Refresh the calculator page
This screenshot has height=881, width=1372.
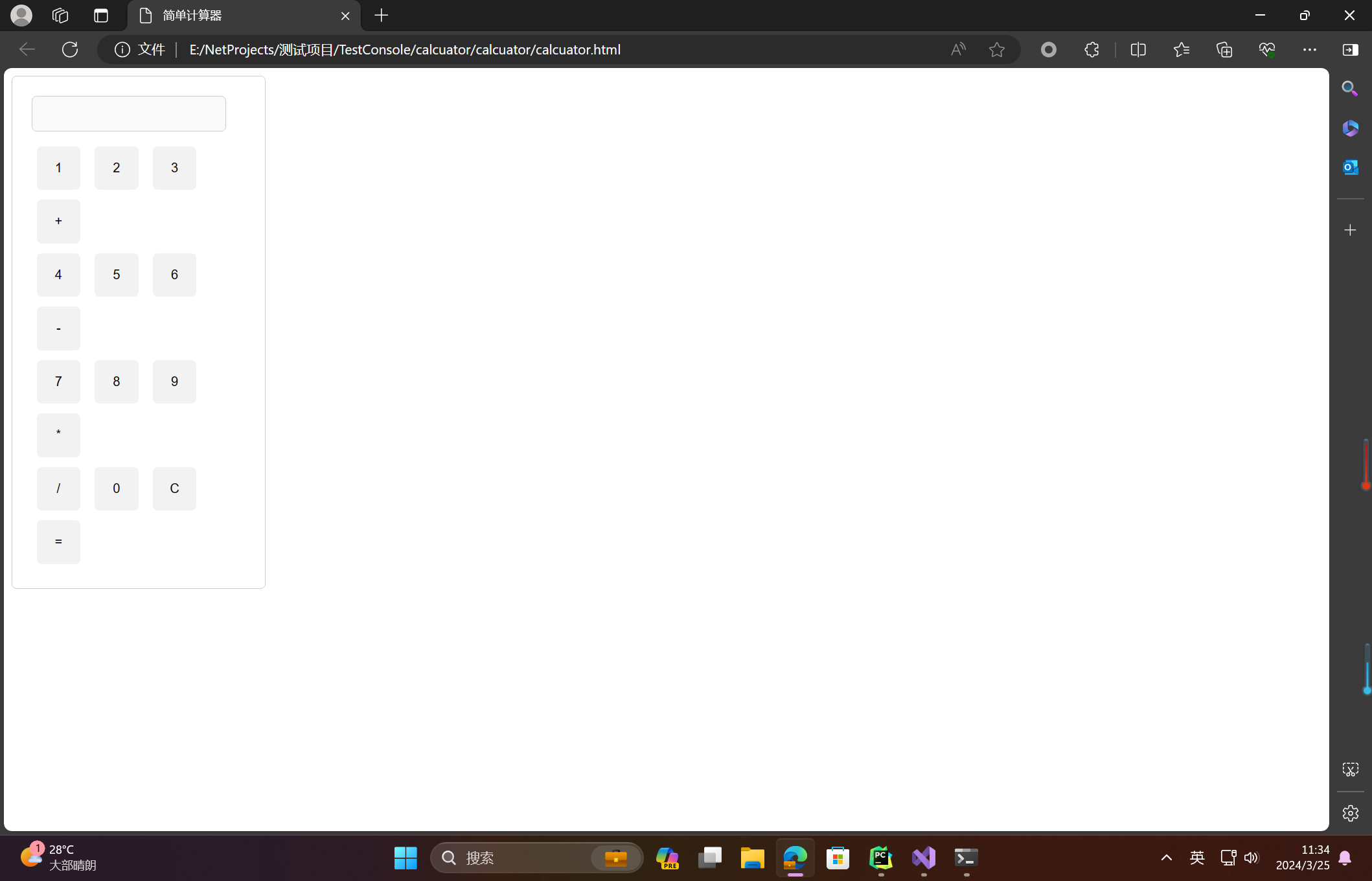pyautogui.click(x=70, y=49)
